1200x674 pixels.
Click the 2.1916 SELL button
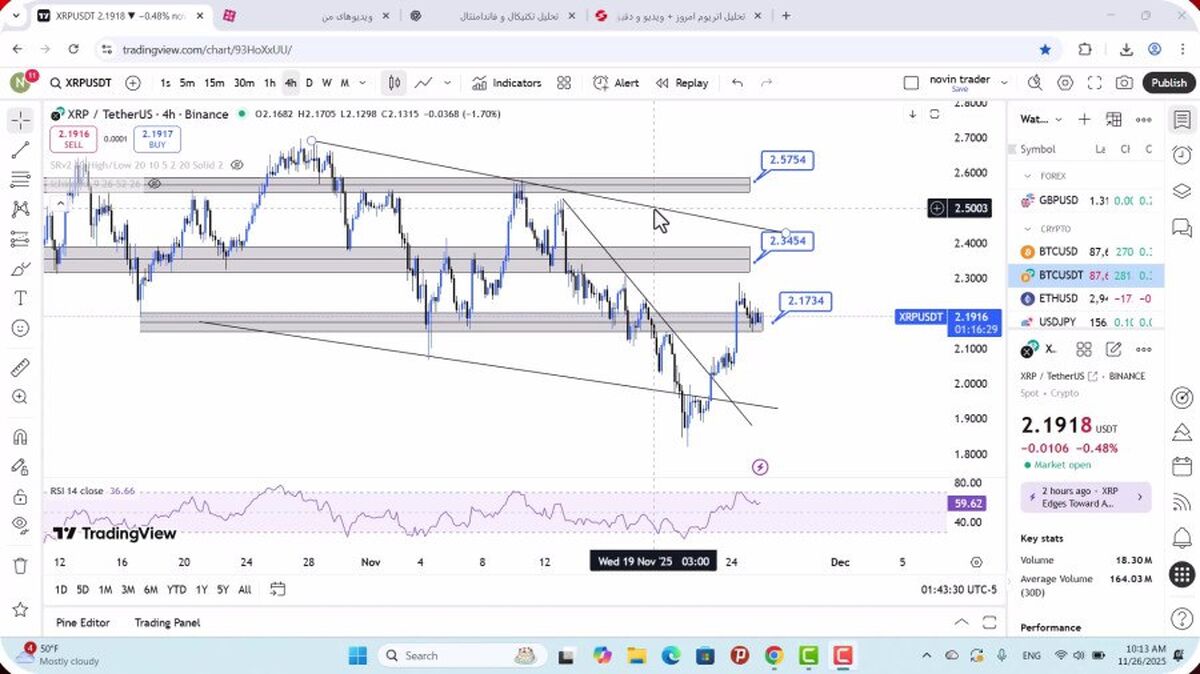pos(73,139)
